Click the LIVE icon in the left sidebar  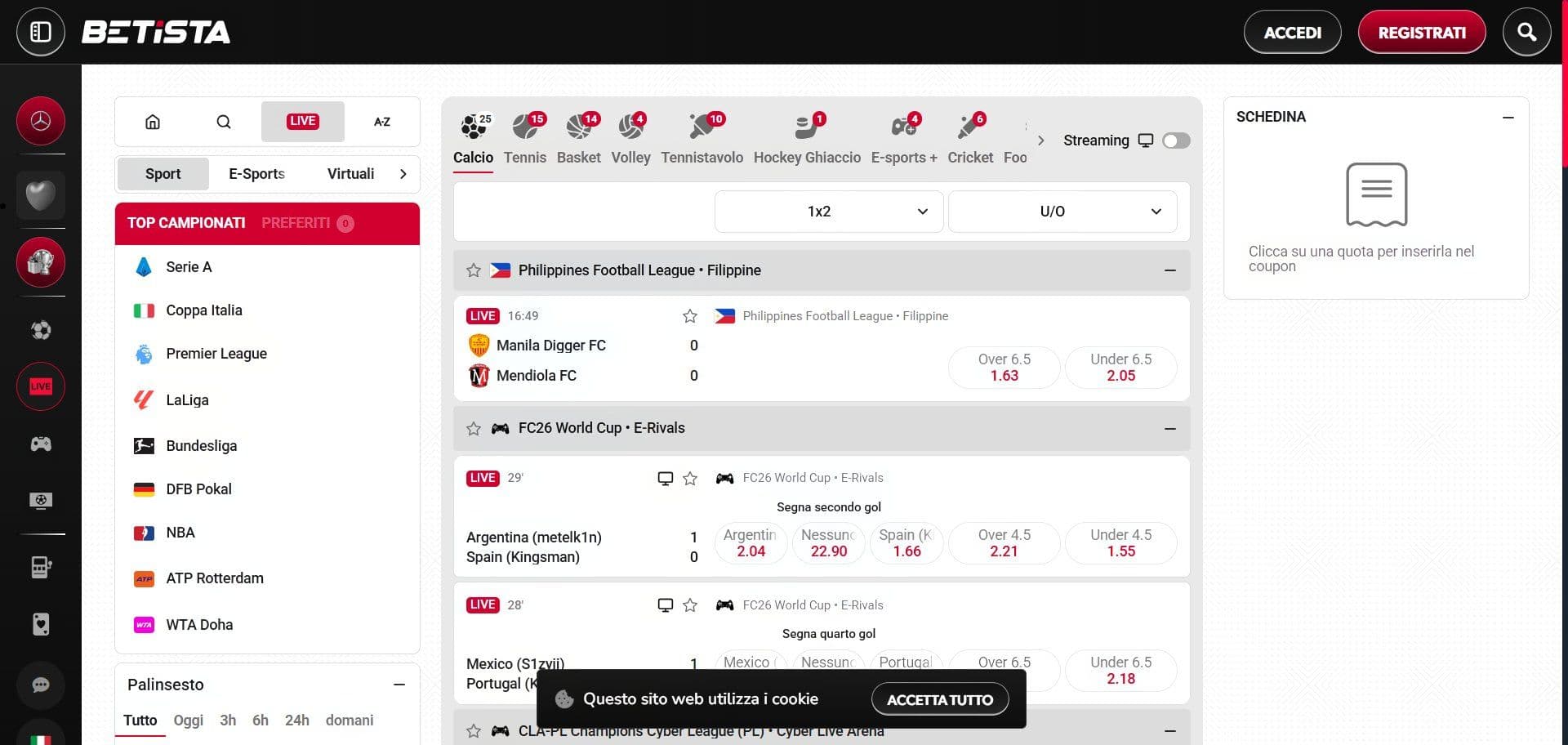click(x=40, y=386)
